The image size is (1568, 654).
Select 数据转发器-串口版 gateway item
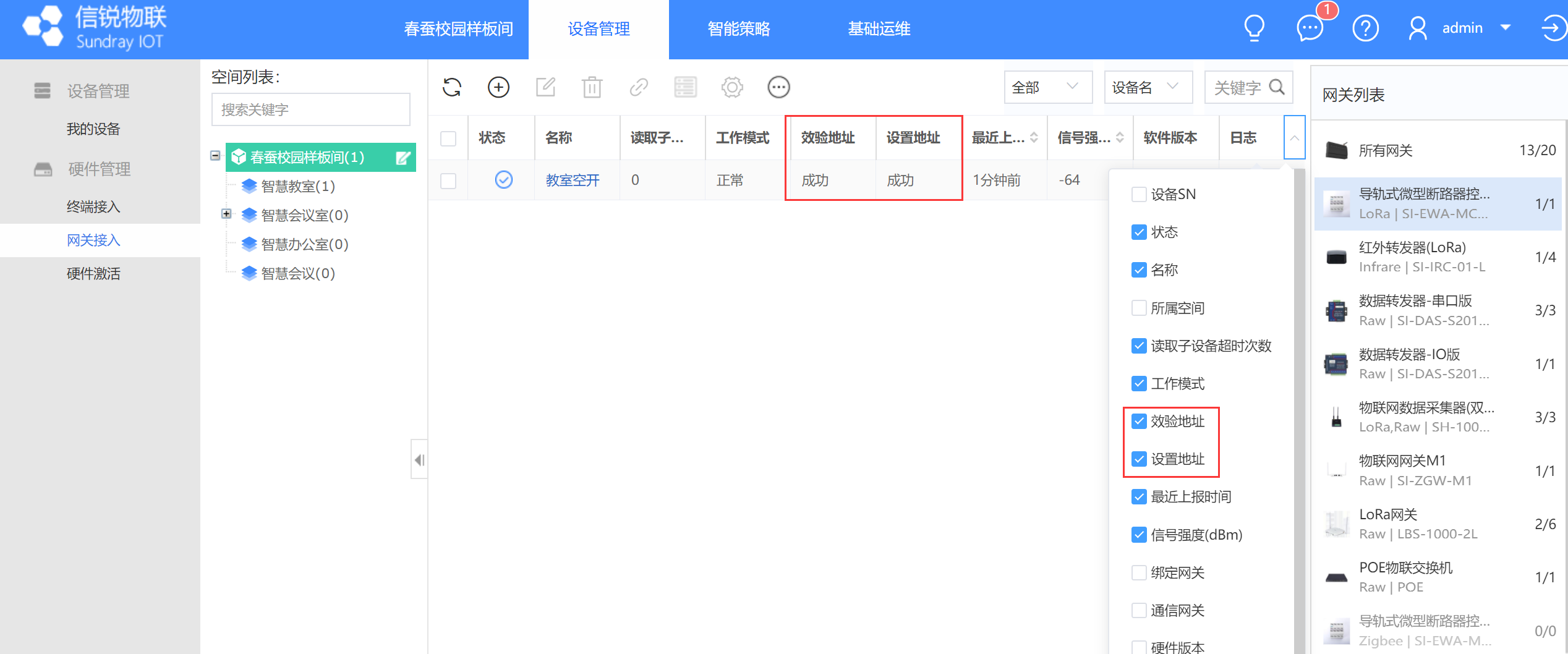1438,310
